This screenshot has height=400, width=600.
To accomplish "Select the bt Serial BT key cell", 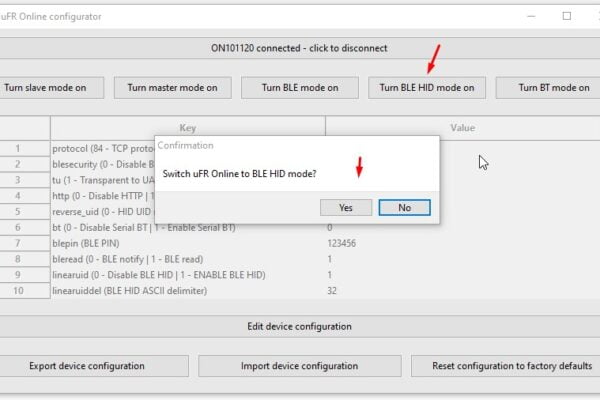I will pos(188,228).
